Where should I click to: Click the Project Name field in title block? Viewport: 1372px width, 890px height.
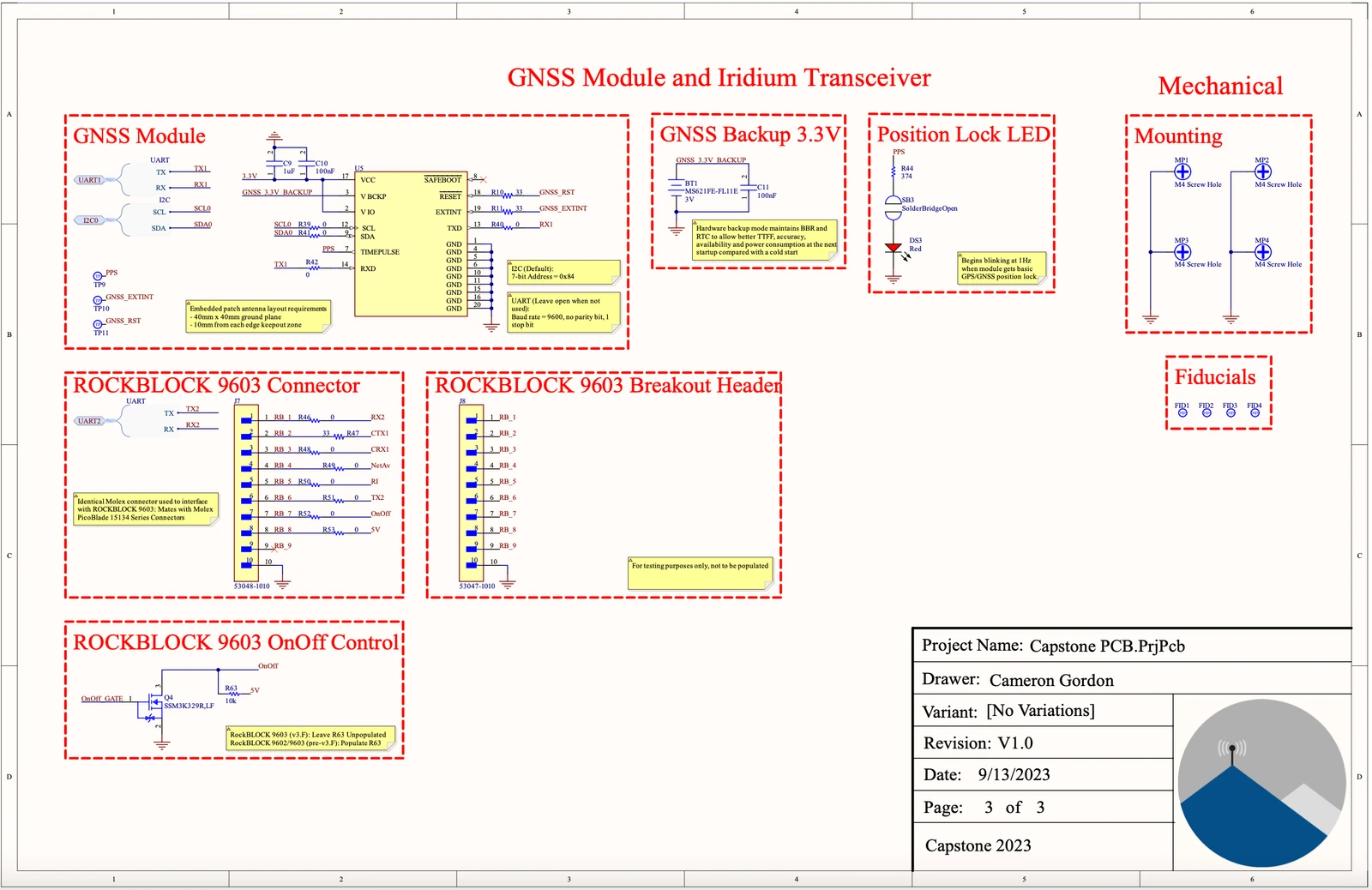point(1132,646)
